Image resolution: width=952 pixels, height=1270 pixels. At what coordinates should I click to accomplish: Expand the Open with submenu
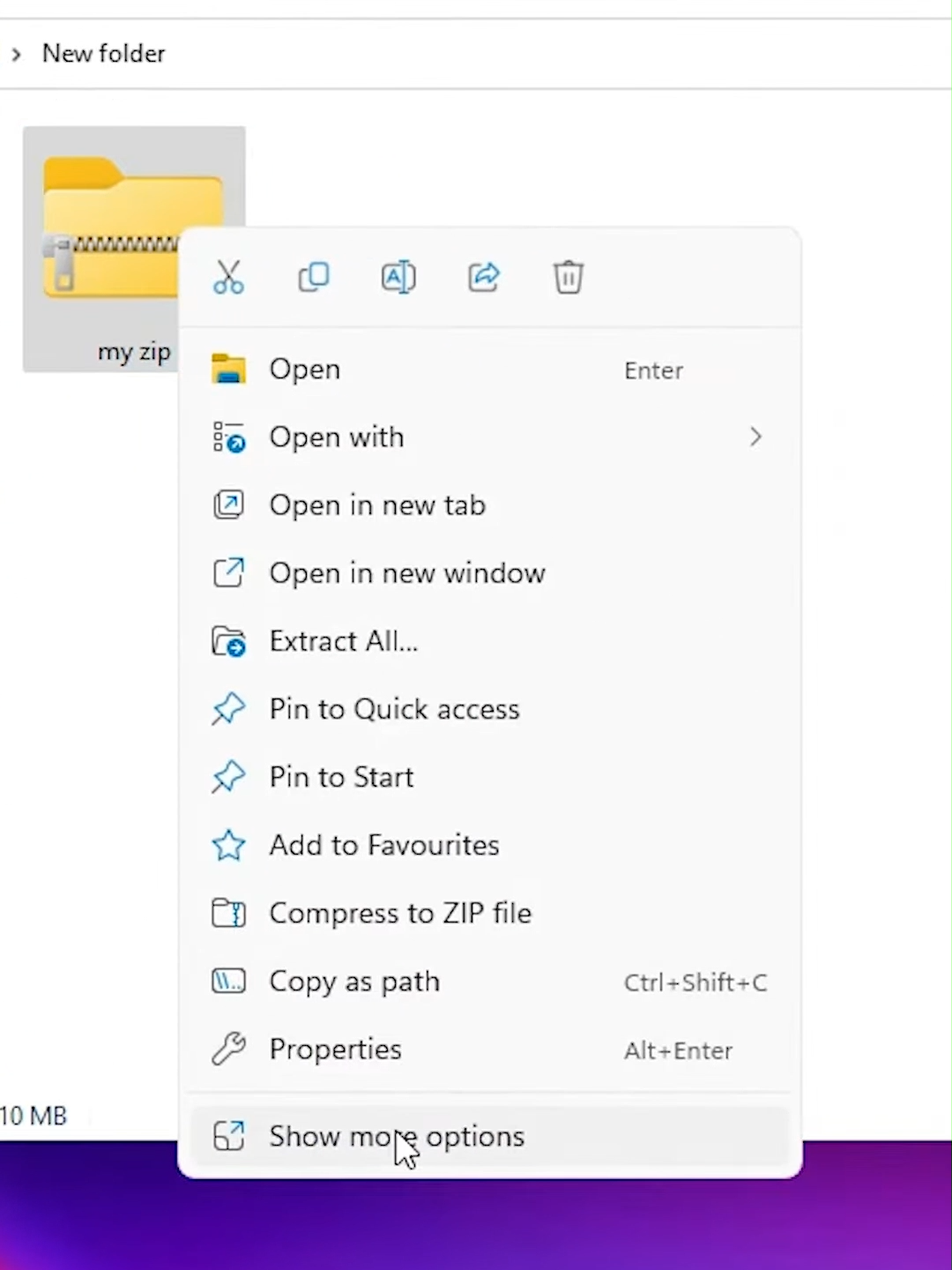[489, 437]
